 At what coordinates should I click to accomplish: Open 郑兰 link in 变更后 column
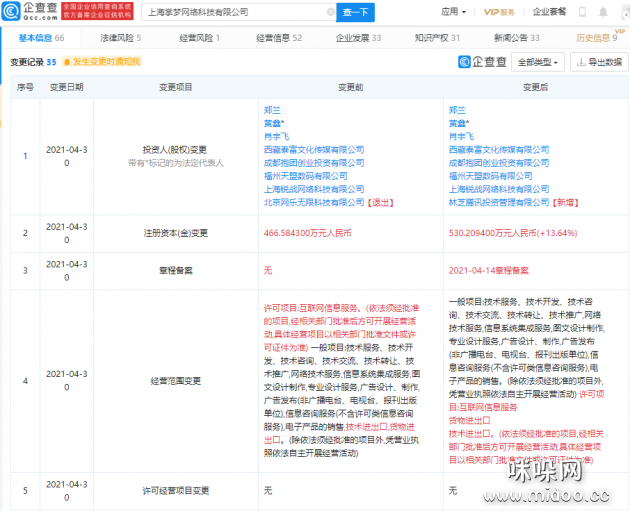[457, 110]
